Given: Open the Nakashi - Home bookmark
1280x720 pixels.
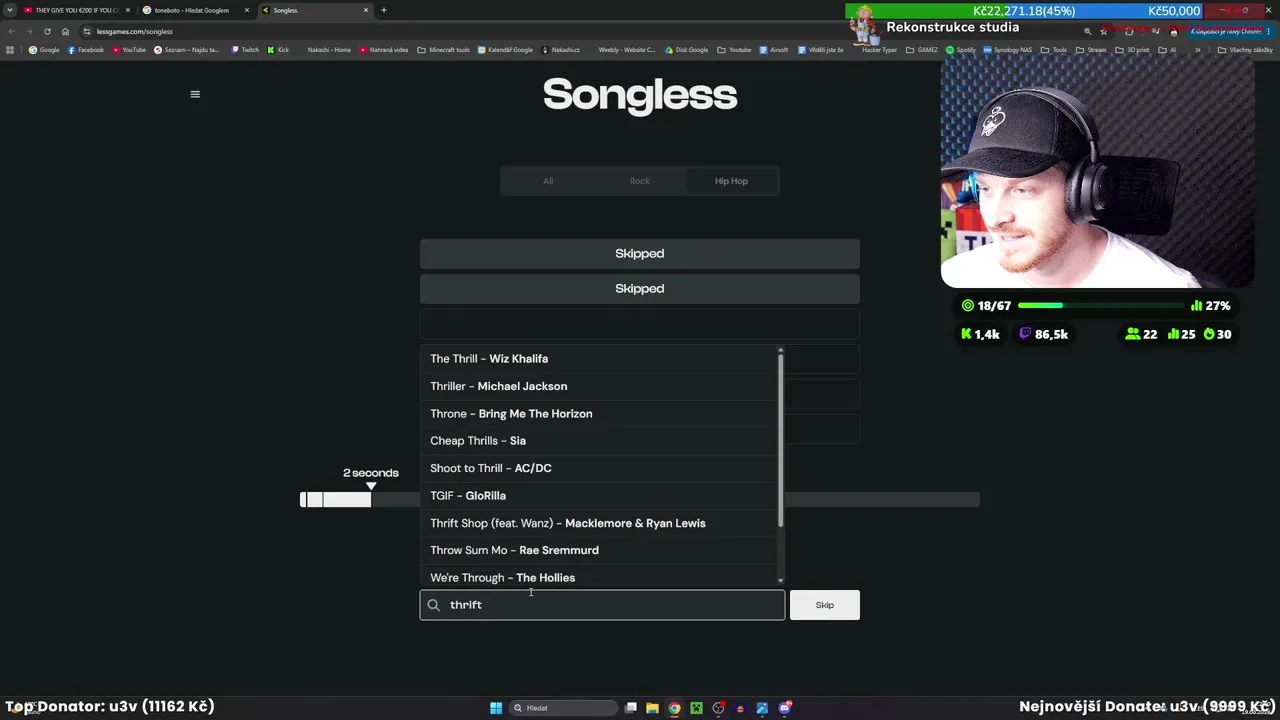Looking at the screenshot, I should [329, 50].
